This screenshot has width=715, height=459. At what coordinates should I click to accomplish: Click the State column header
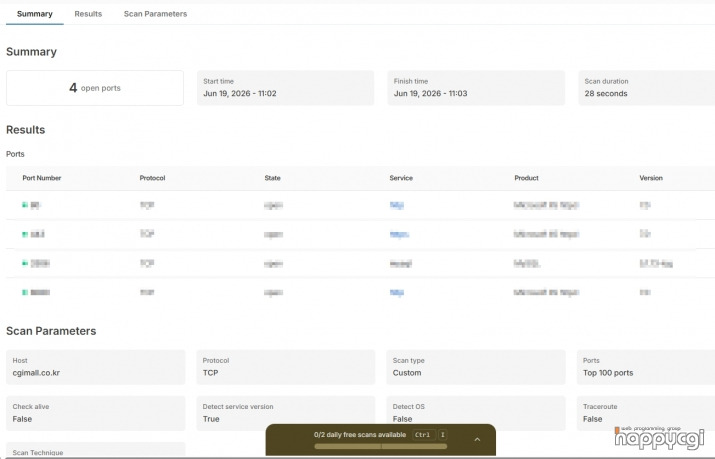(x=272, y=178)
